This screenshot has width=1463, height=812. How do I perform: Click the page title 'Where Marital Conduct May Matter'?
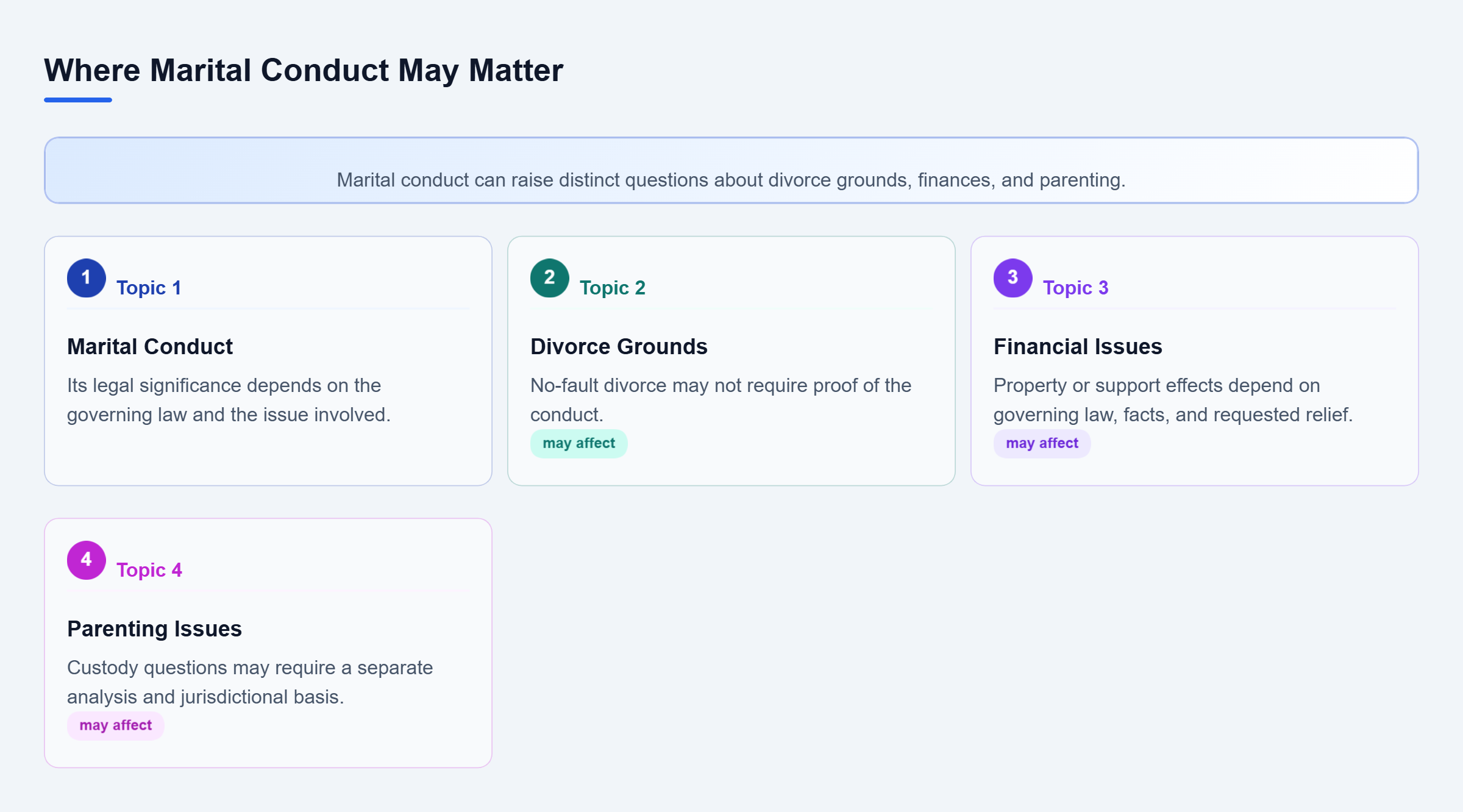pyautogui.click(x=304, y=70)
